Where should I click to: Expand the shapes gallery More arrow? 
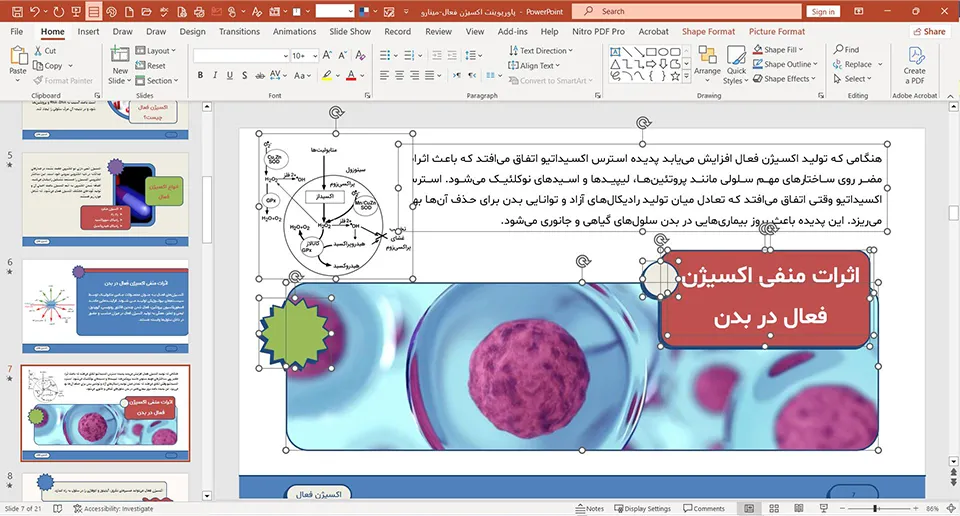[686, 78]
